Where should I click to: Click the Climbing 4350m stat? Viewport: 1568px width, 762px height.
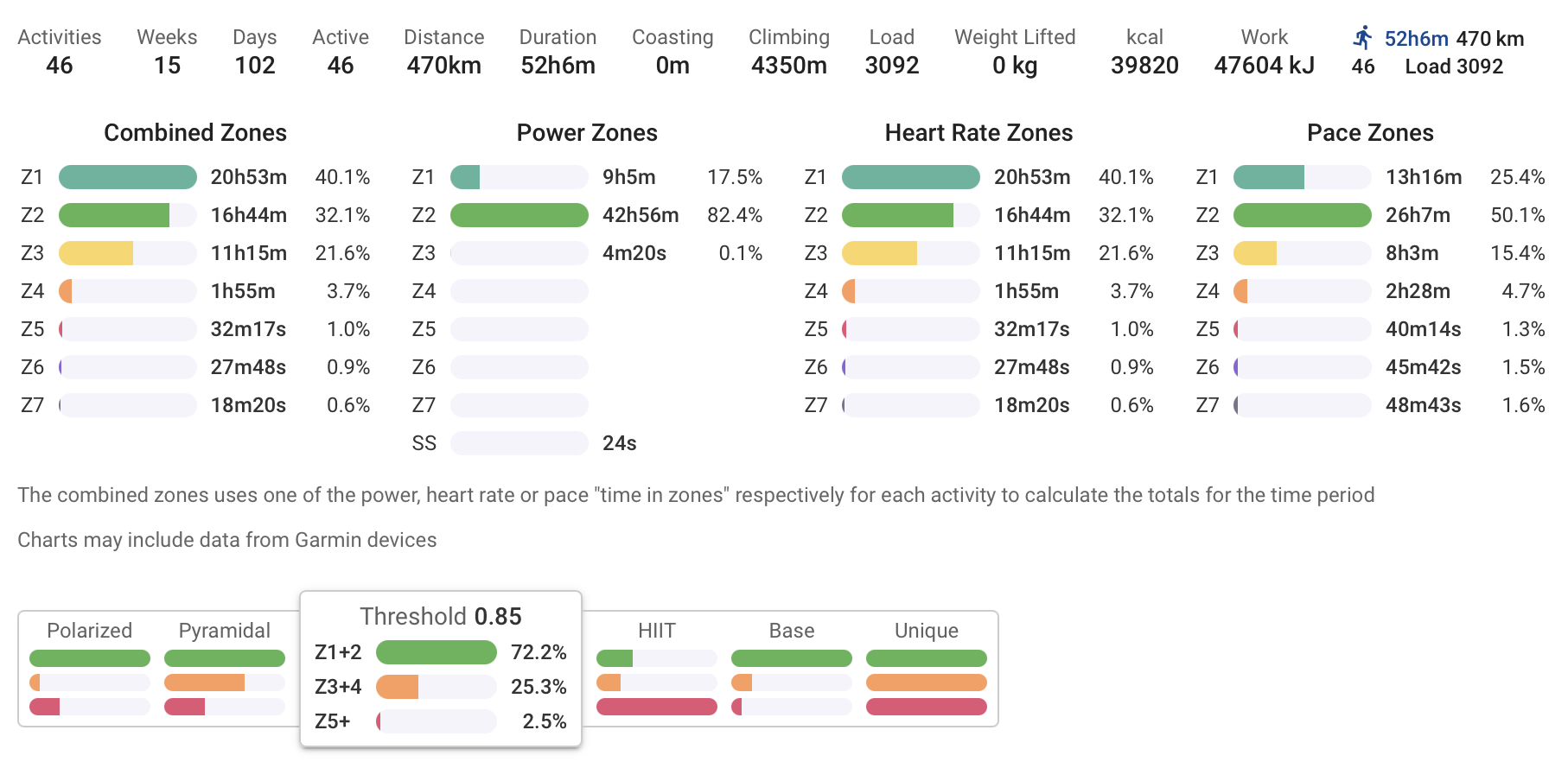click(788, 52)
